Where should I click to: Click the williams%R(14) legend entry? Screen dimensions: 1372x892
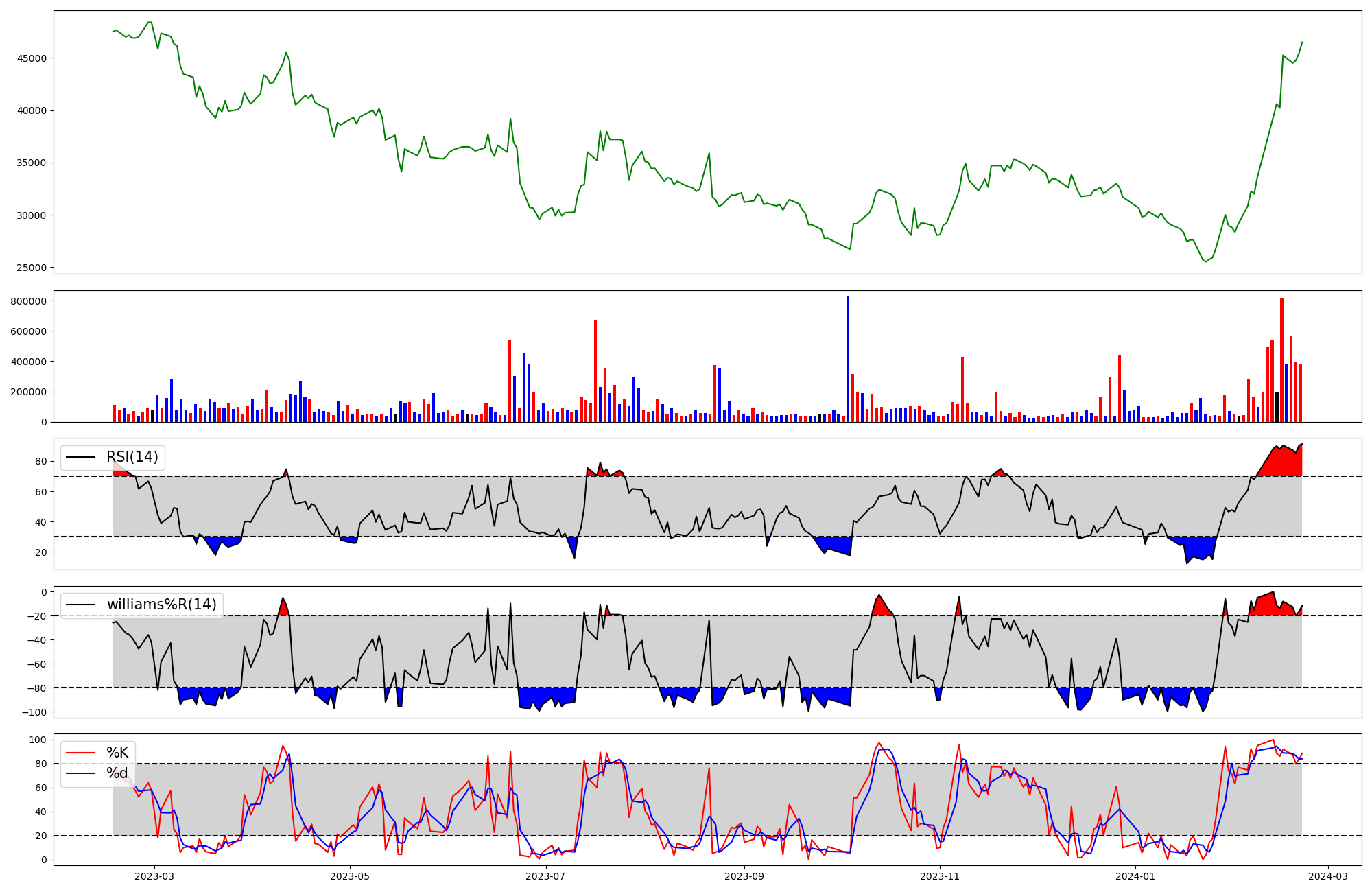pos(161,605)
